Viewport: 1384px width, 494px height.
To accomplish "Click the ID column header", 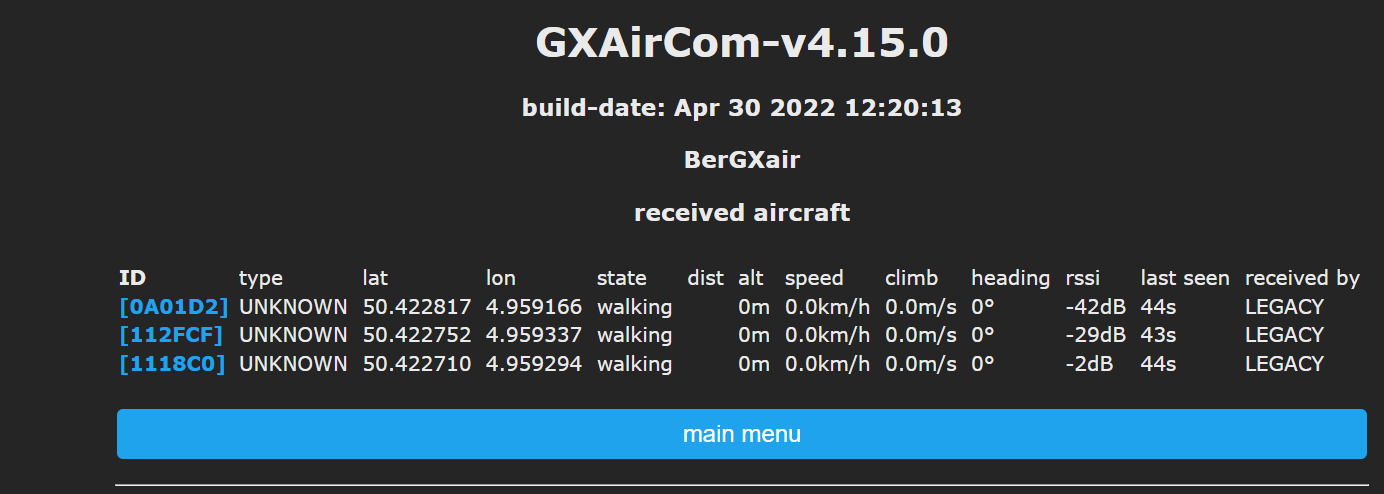I will pos(132,278).
